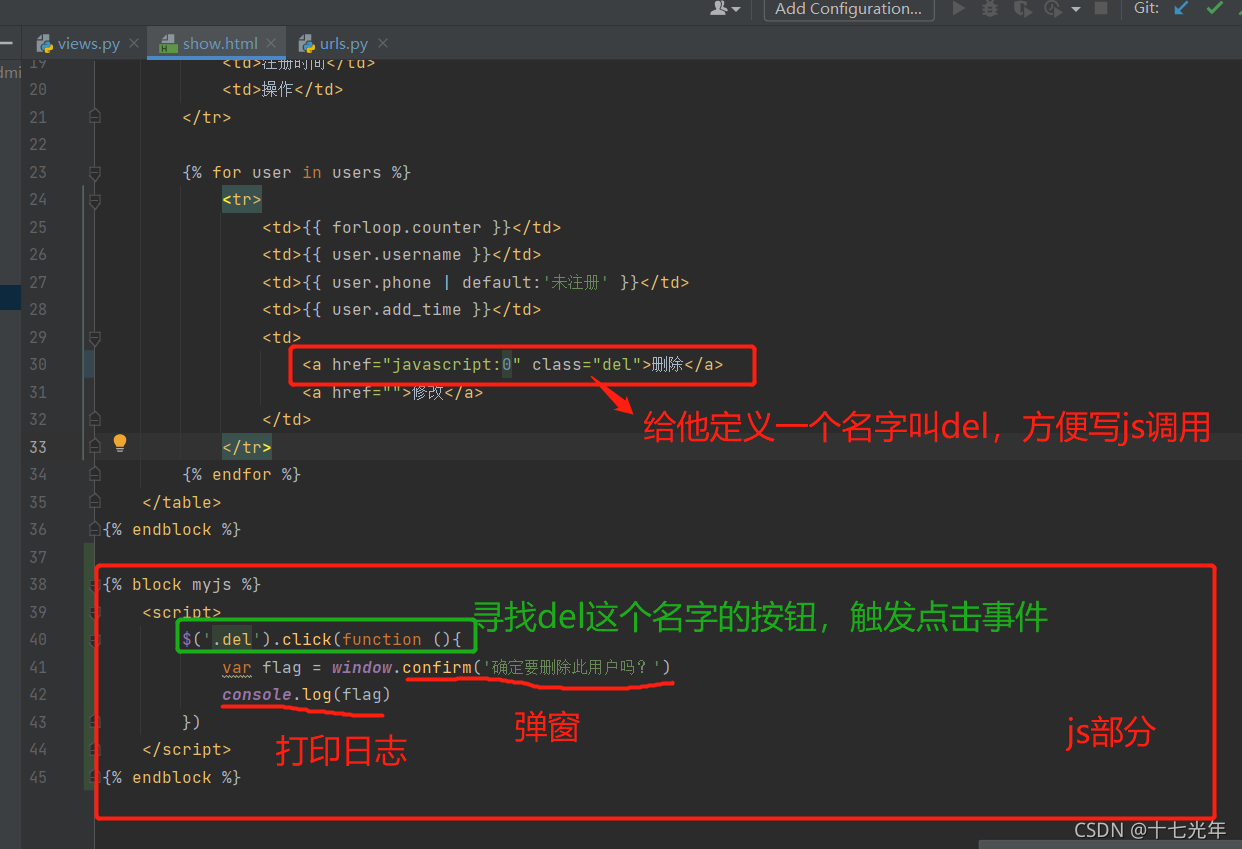Viewport: 1242px width, 849px height.
Task: Close the show.html tab
Action: coord(272,44)
